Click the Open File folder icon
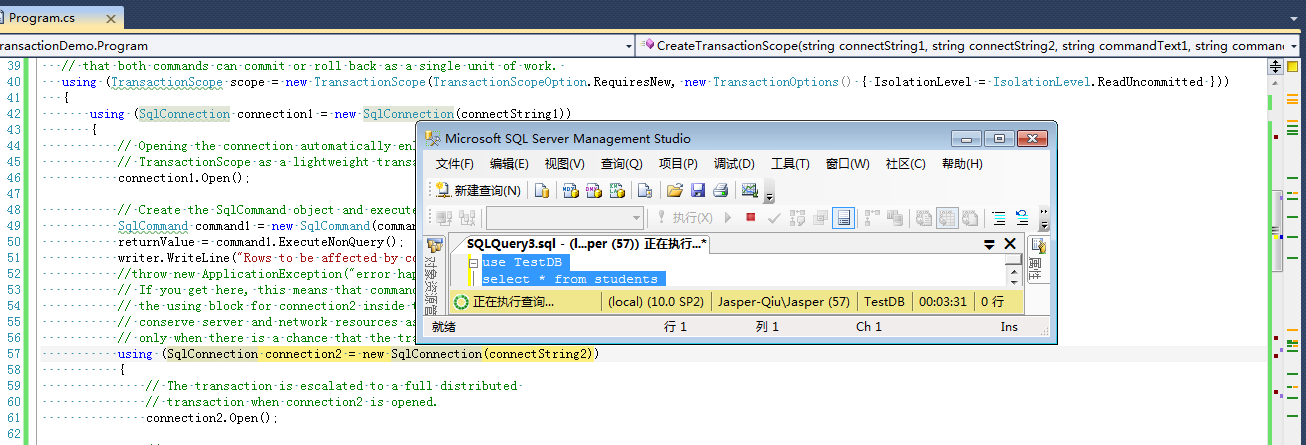This screenshot has height=445, width=1306. coord(675,190)
